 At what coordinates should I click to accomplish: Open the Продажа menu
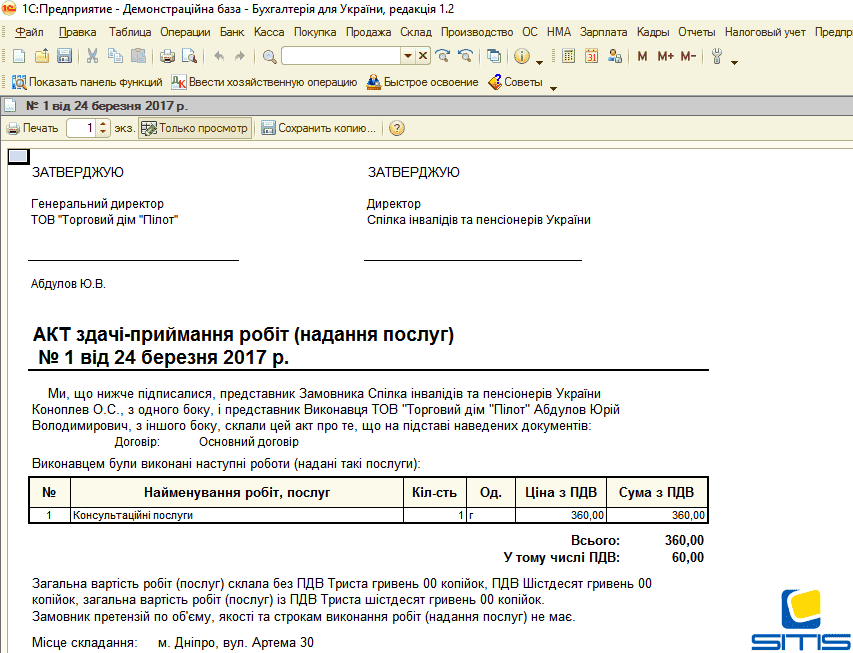368,32
